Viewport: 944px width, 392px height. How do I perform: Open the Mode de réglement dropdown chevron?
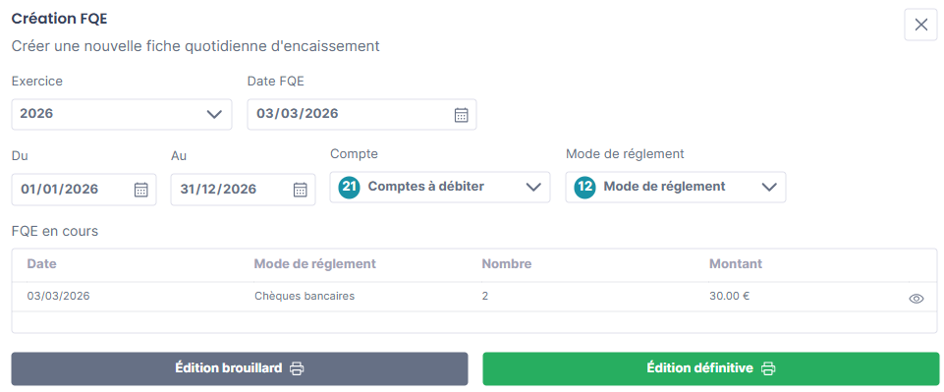point(769,187)
